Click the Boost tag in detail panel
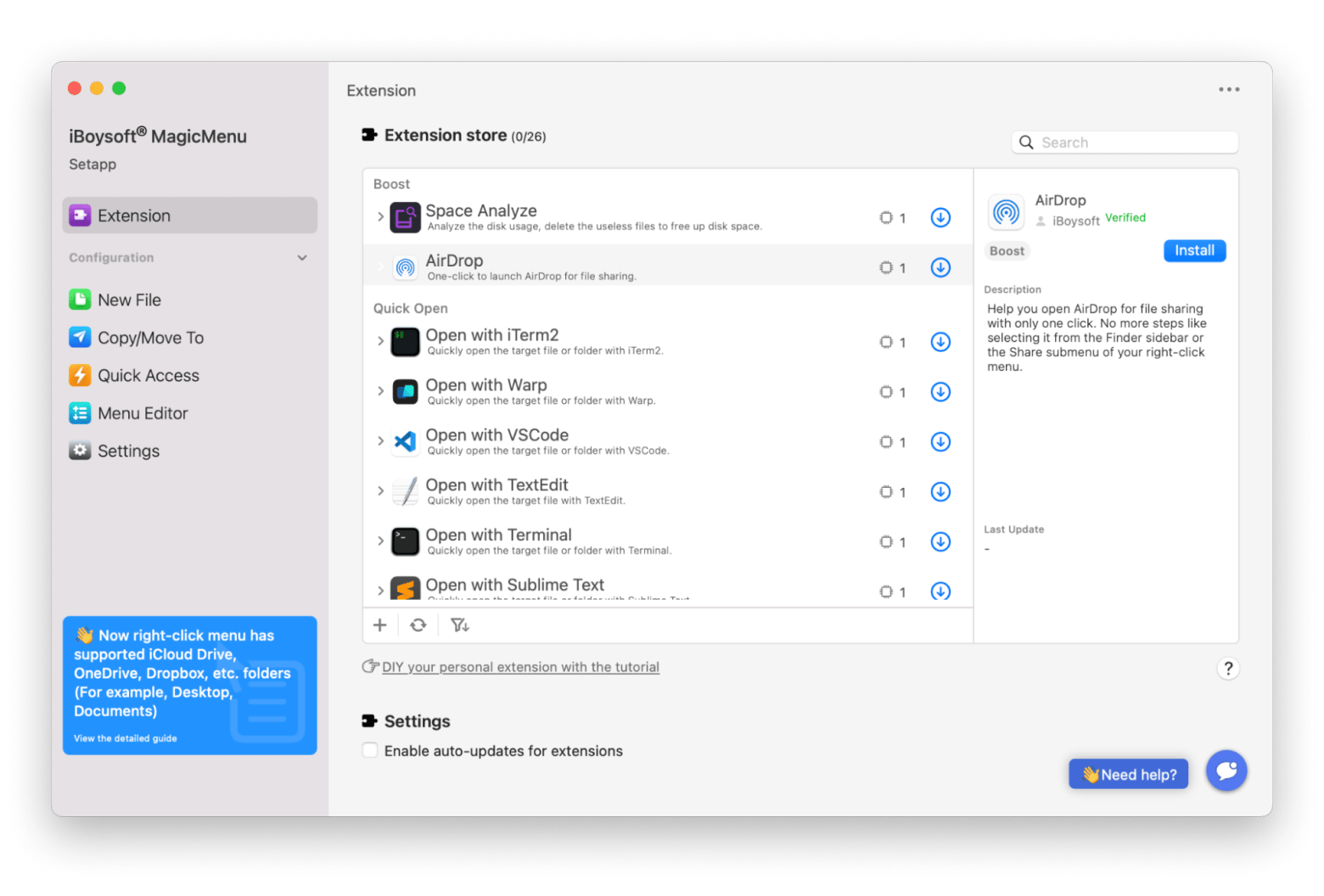 click(x=1007, y=251)
